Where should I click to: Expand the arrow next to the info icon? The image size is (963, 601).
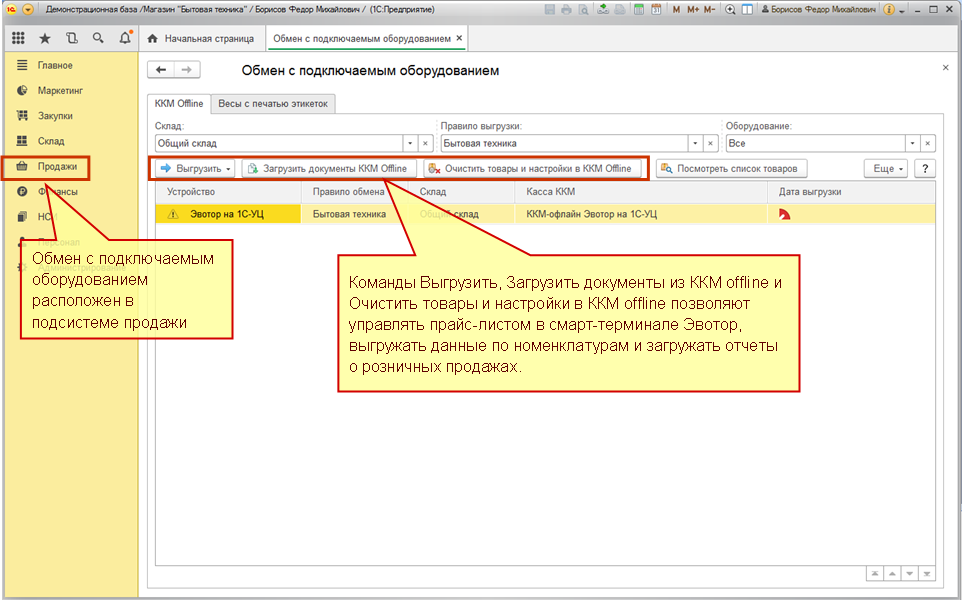coord(902,10)
